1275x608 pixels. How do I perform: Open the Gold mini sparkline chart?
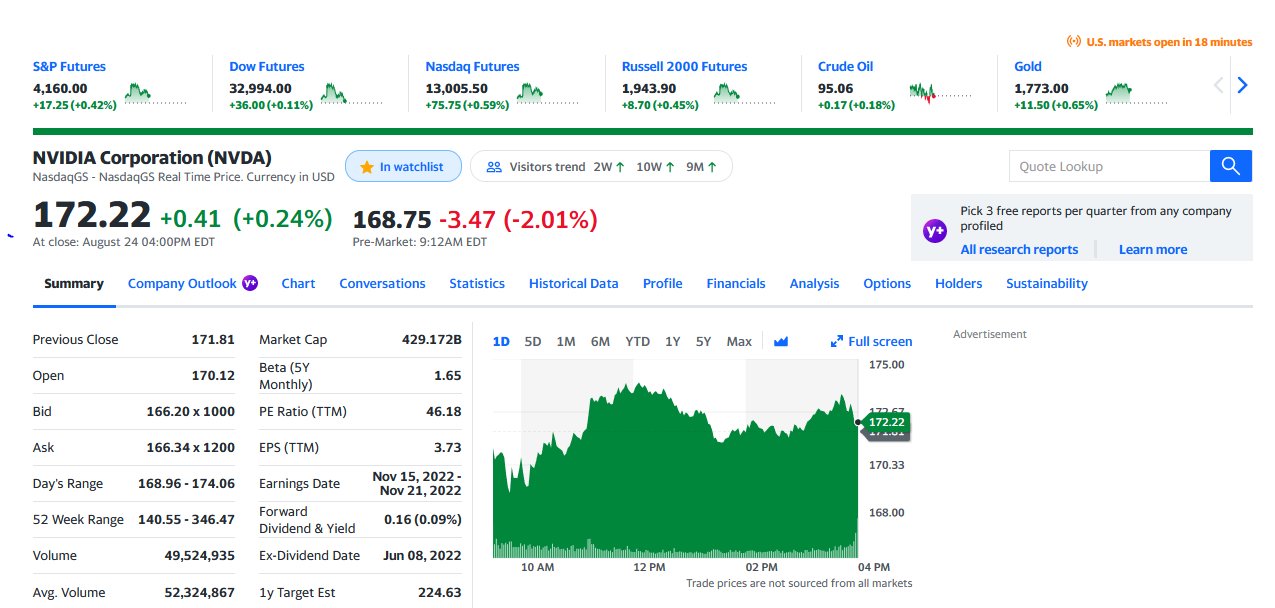1136,94
